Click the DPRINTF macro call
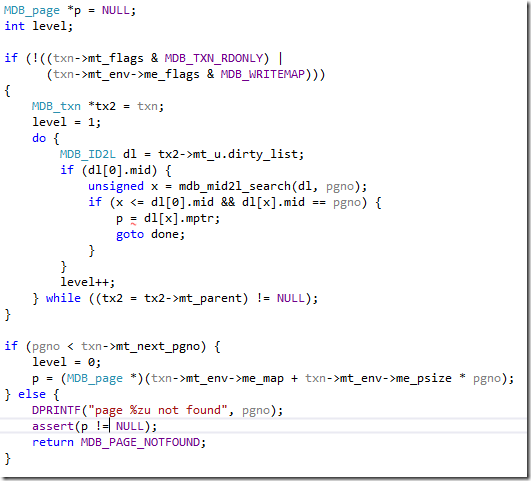The width and height of the screenshot is (531, 481). [56, 410]
